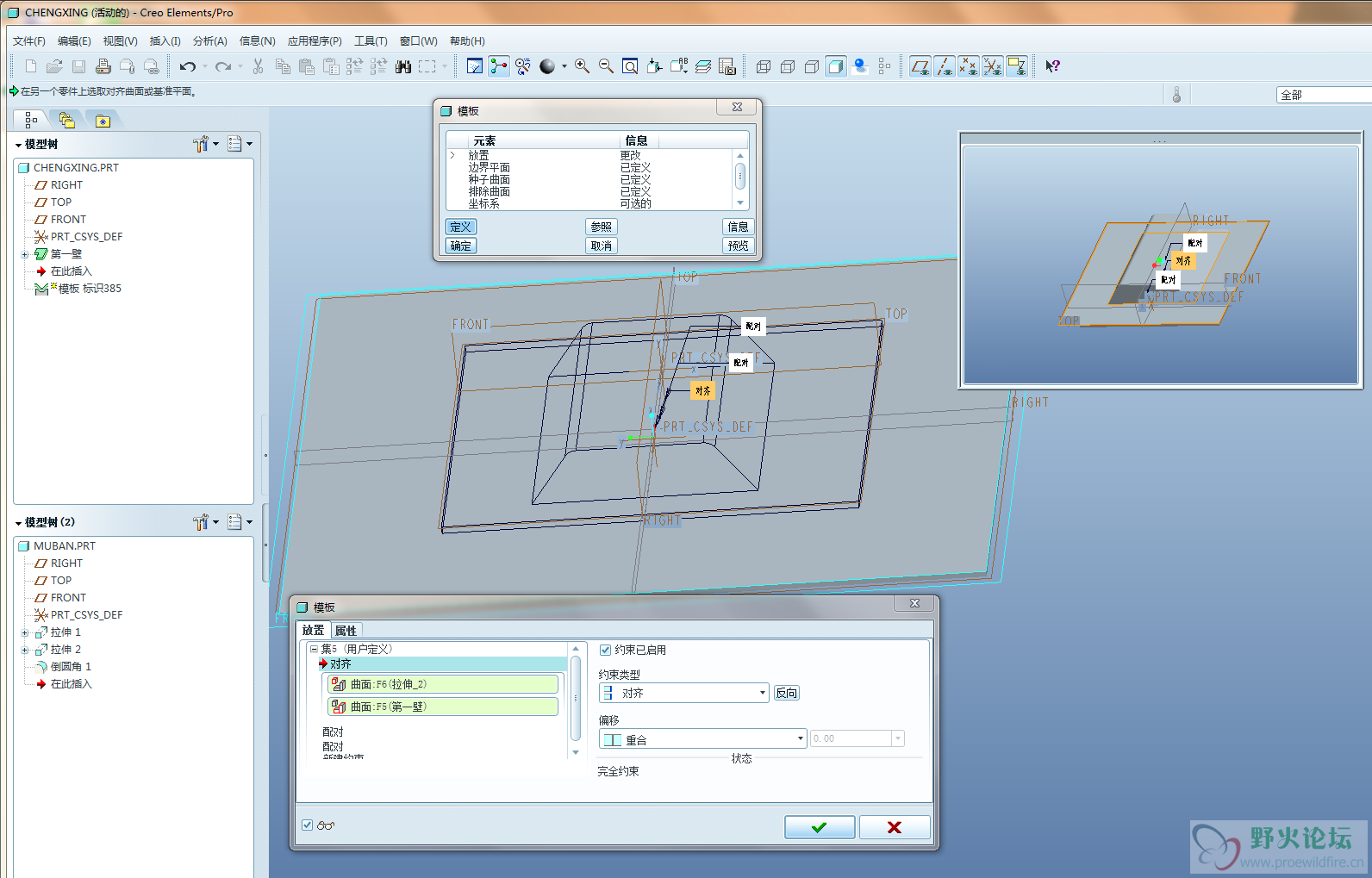The image size is (1372, 878).
Task: Click the 预览 button
Action: click(739, 246)
